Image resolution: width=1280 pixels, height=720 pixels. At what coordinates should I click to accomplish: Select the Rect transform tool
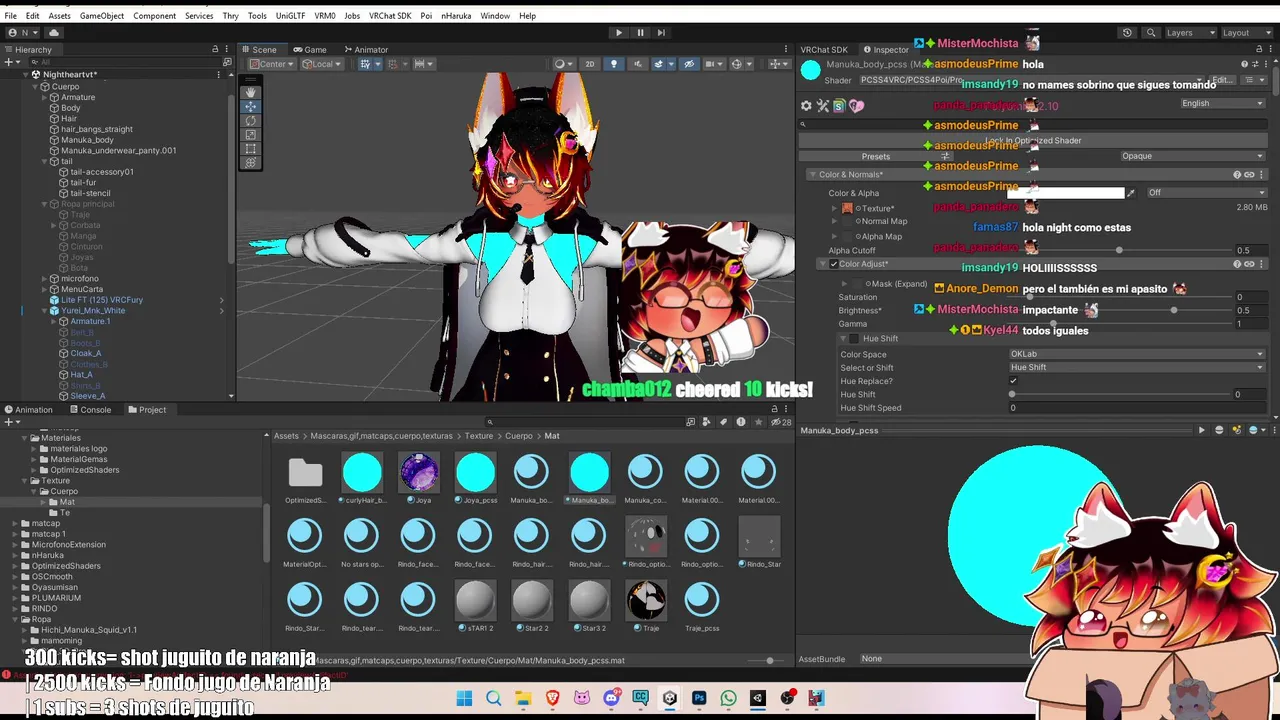pos(251,148)
